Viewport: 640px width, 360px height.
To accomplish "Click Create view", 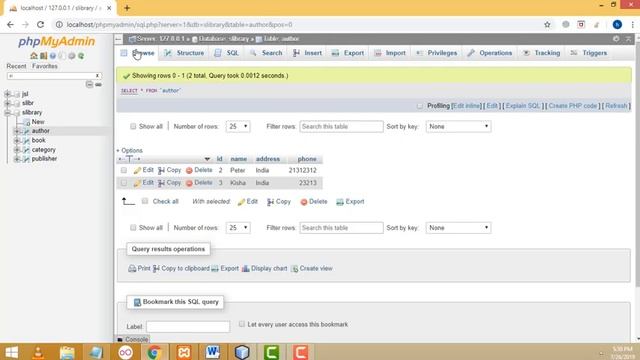I will (x=312, y=269).
